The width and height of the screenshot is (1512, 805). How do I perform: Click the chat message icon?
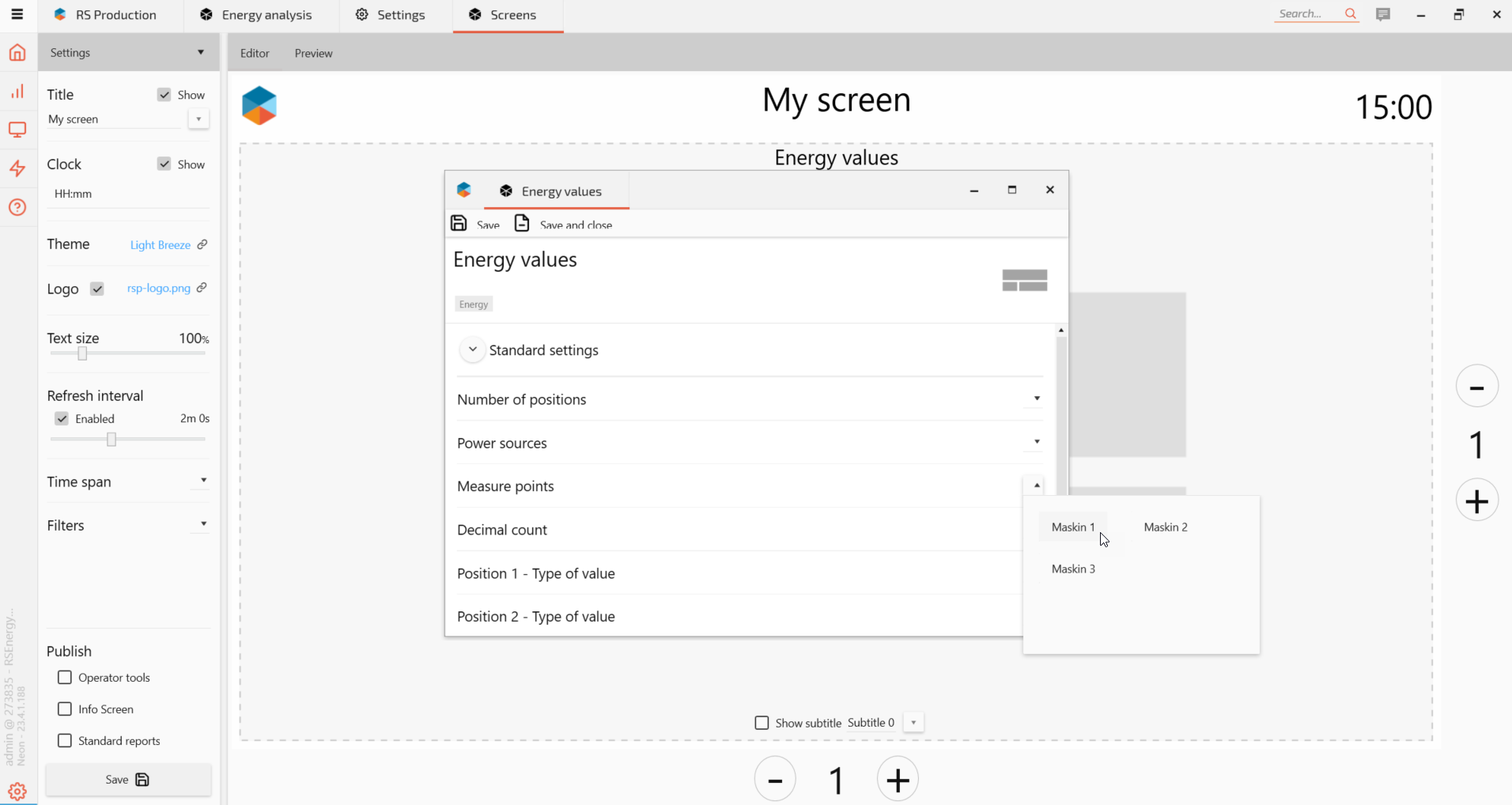[x=1383, y=14]
